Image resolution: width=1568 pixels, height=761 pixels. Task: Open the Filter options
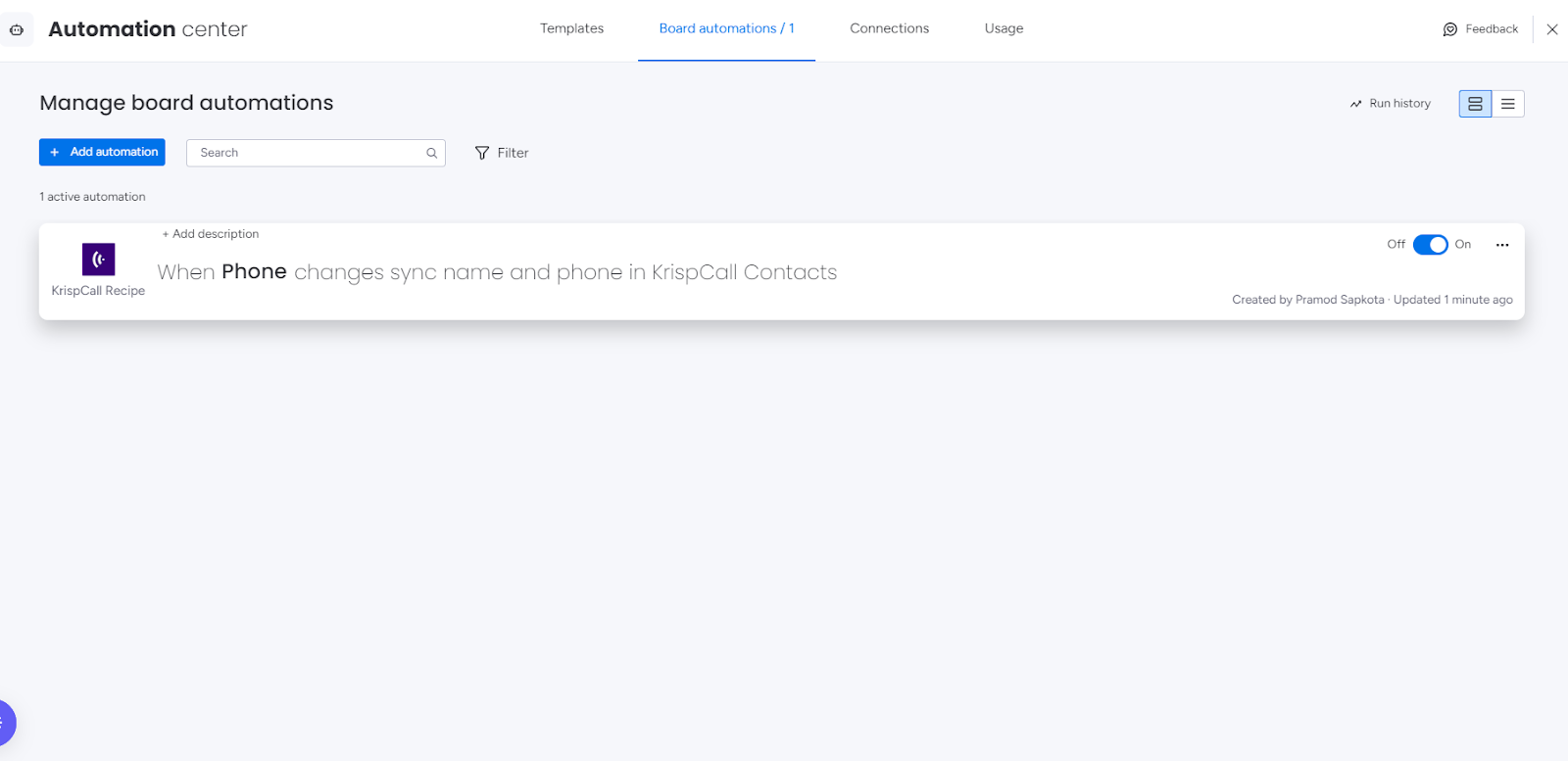coord(502,153)
